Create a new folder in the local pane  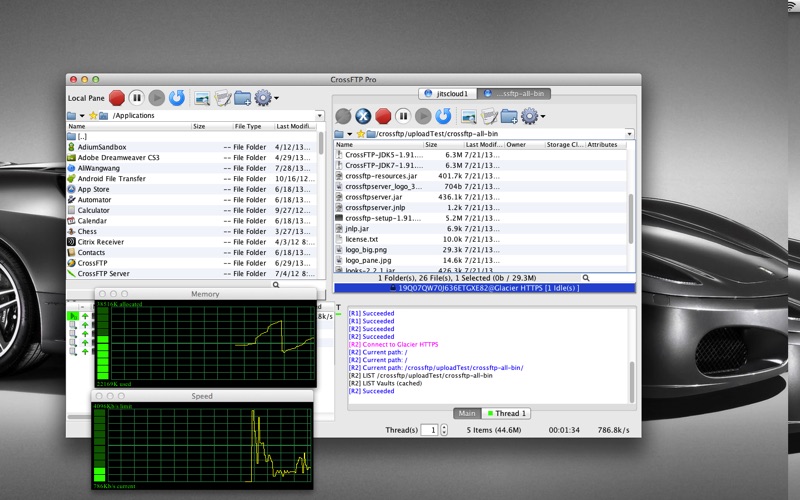(243, 98)
